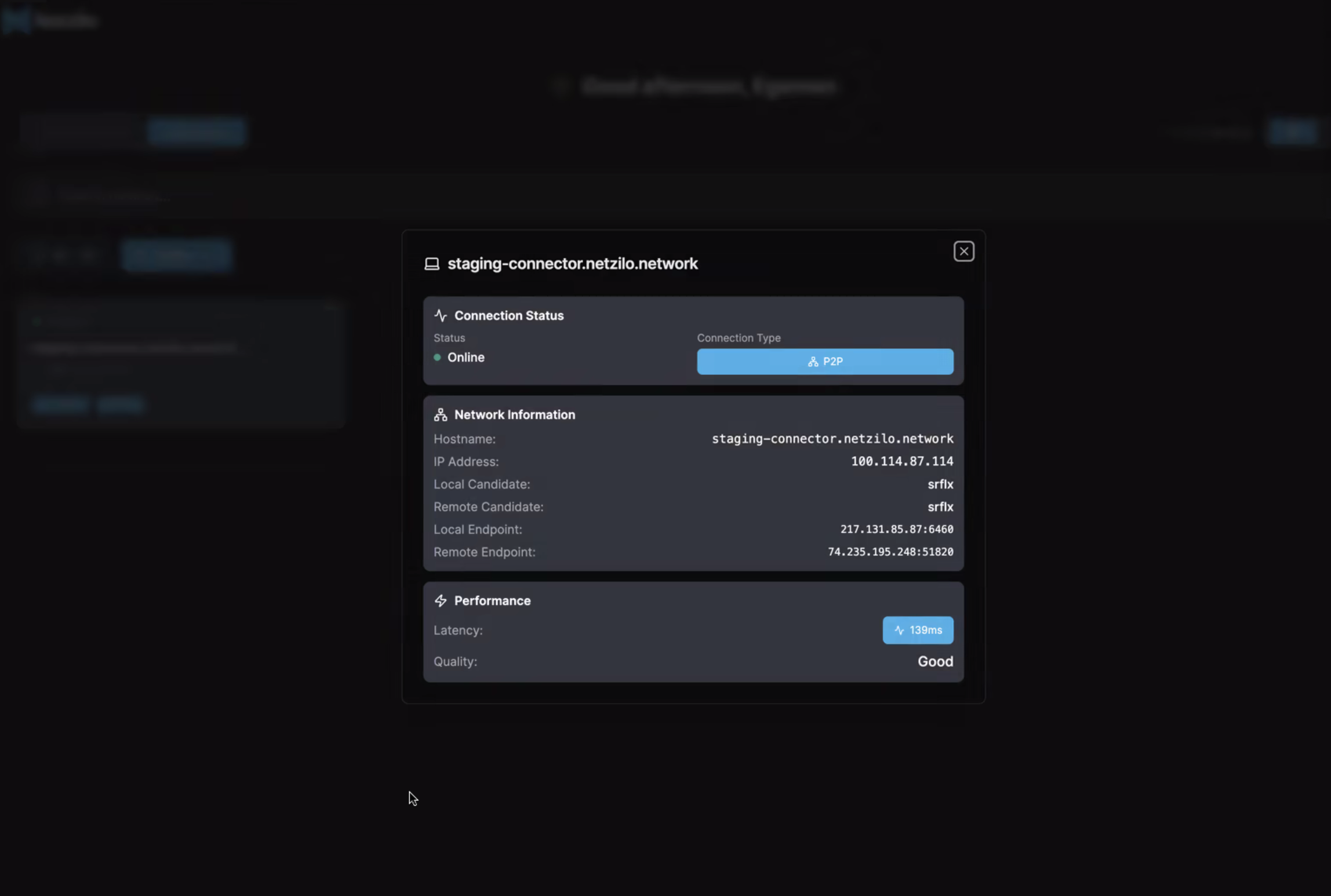Image resolution: width=1331 pixels, height=896 pixels.
Task: Click the Local Endpoint value 217.131.85.87:6460
Action: pos(896,529)
